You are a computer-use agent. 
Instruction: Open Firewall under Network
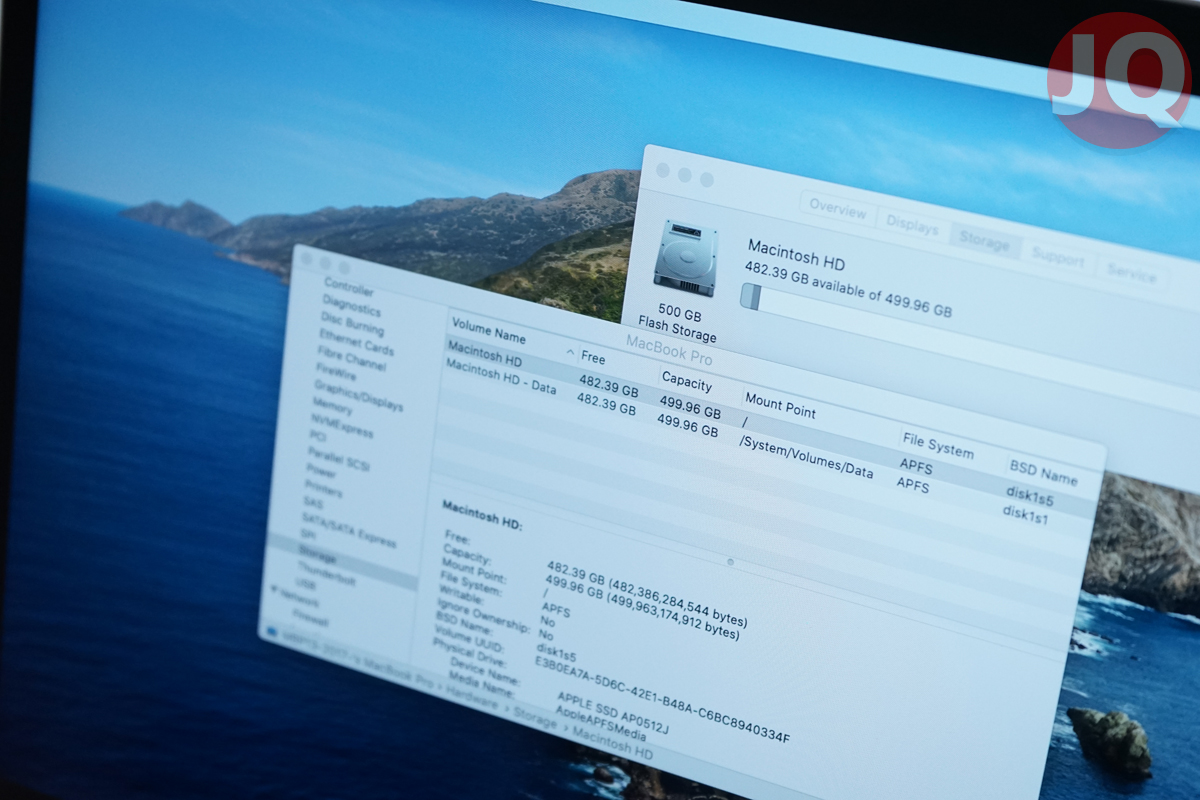309,619
